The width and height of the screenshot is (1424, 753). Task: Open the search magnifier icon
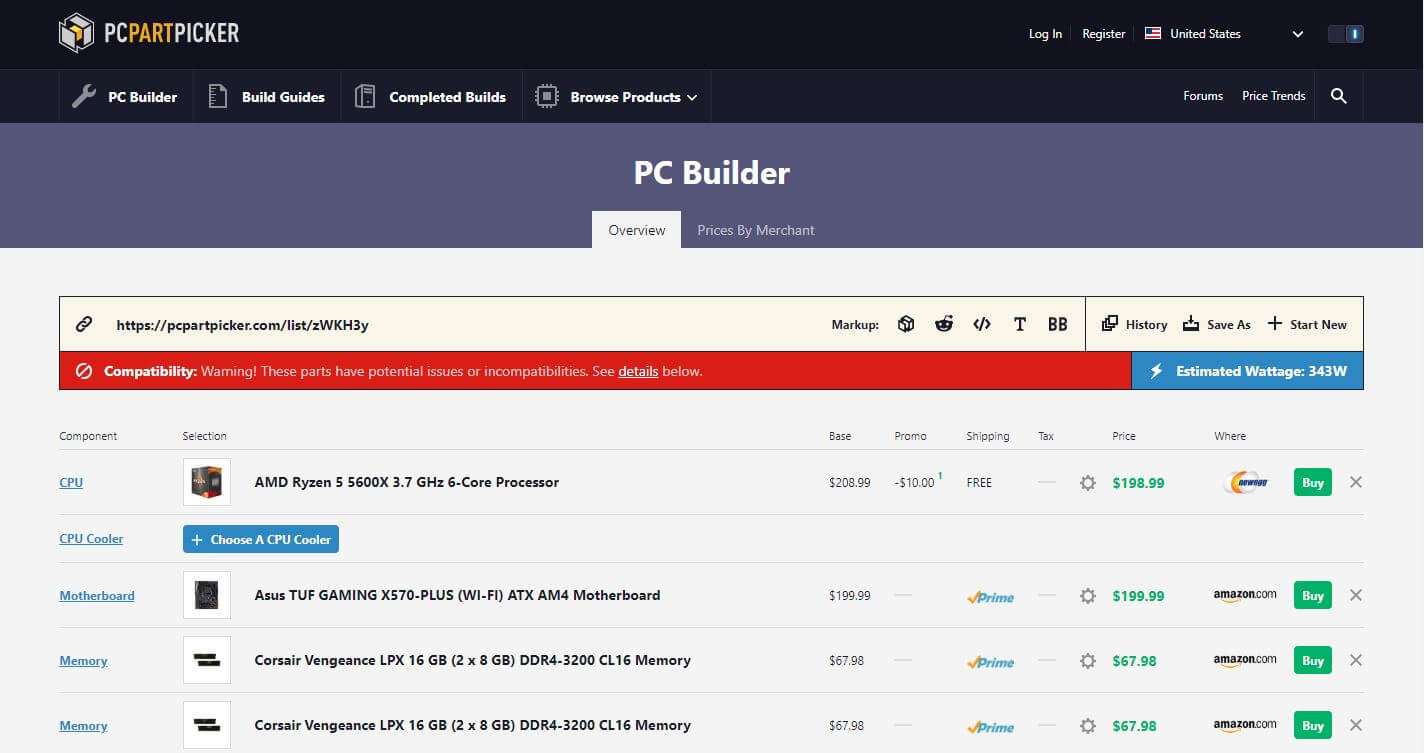[x=1339, y=96]
